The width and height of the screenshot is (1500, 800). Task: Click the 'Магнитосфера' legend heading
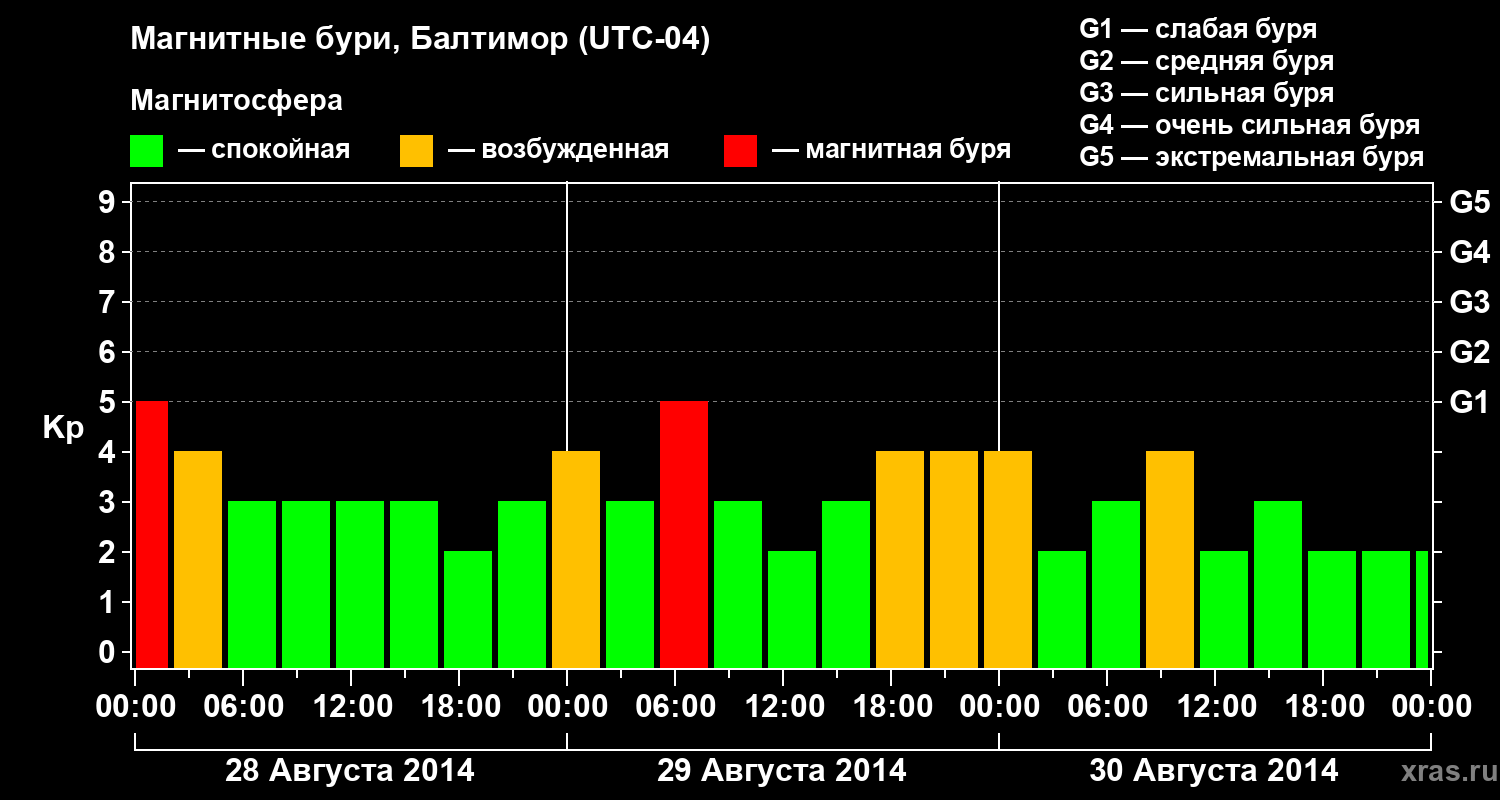coord(236,101)
